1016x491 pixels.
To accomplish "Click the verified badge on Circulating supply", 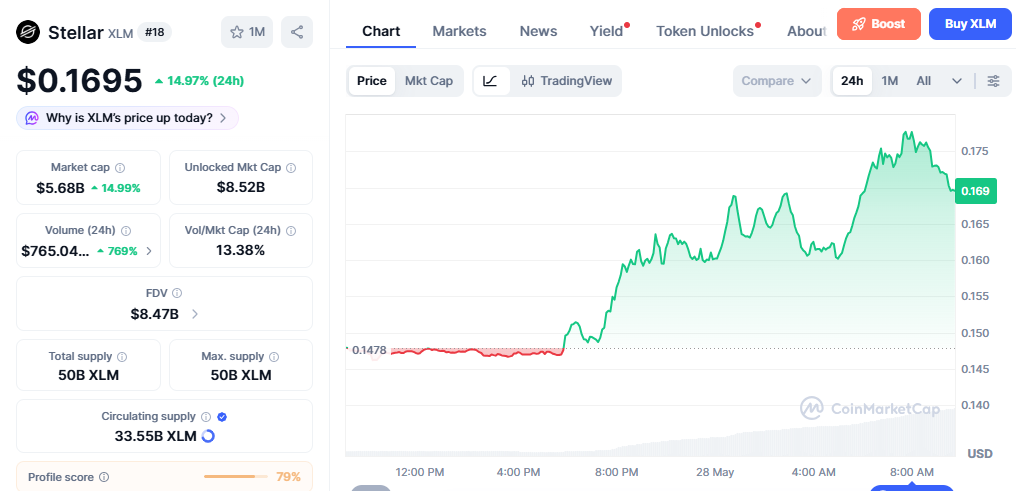I will 222,417.
